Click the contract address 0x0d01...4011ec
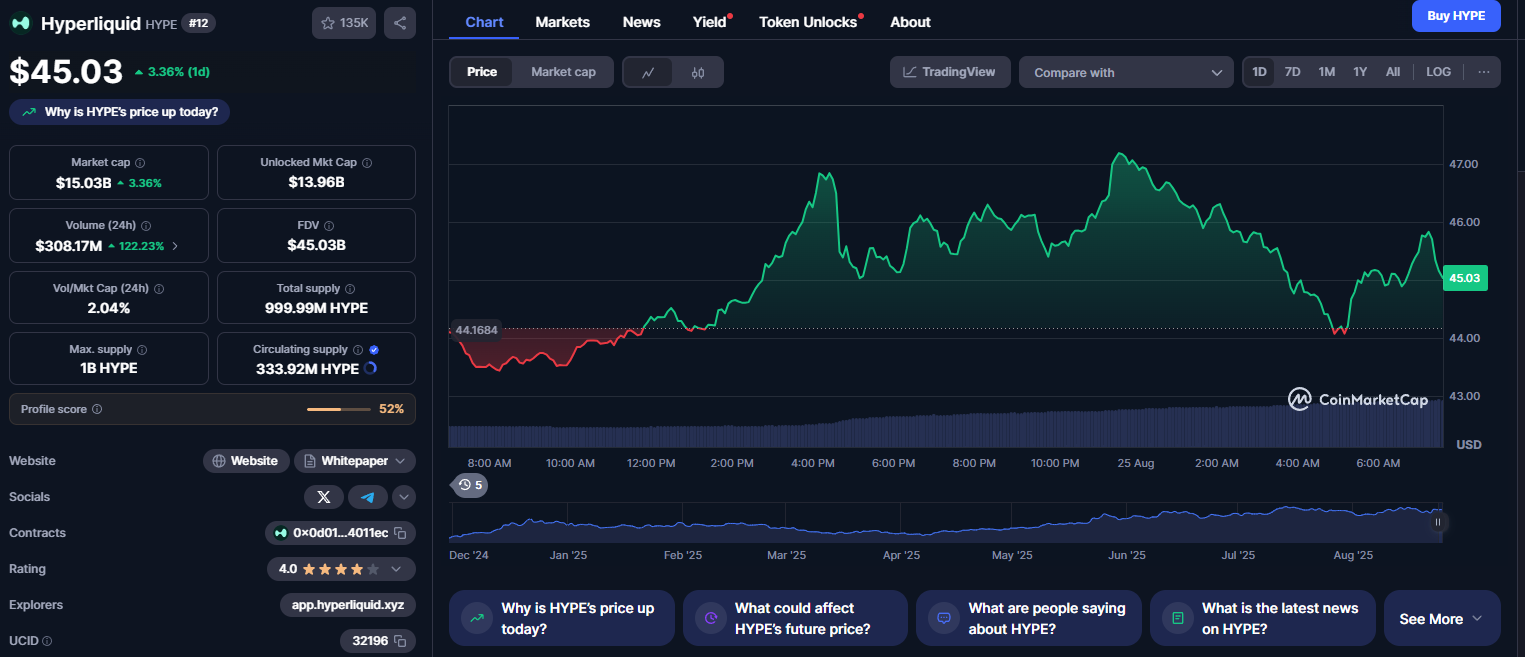Screen dimensions: 1525x657 tap(341, 533)
